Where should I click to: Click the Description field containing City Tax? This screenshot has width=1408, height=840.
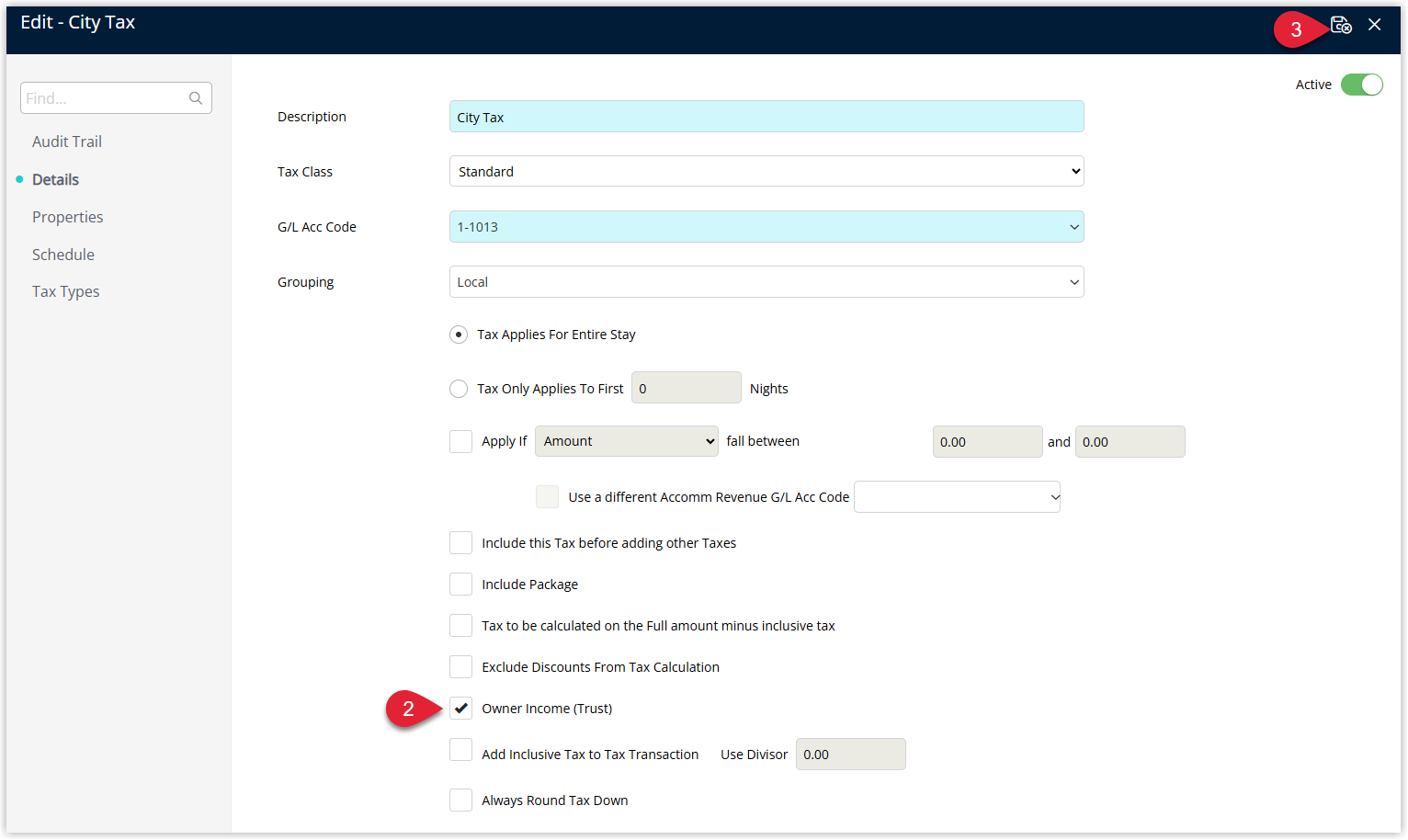click(766, 117)
